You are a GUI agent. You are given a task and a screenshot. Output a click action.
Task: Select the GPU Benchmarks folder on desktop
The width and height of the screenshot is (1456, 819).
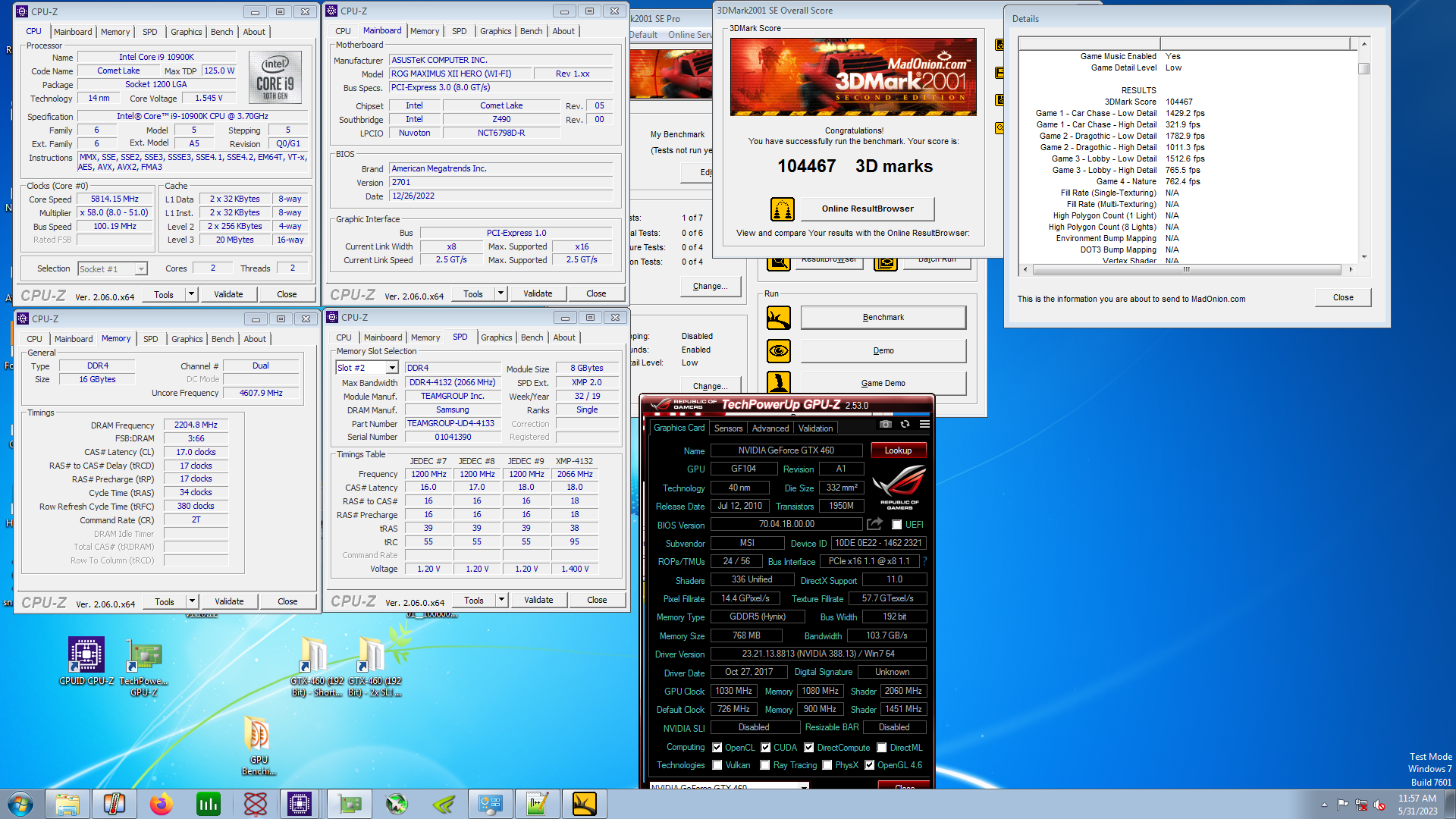[x=259, y=746]
